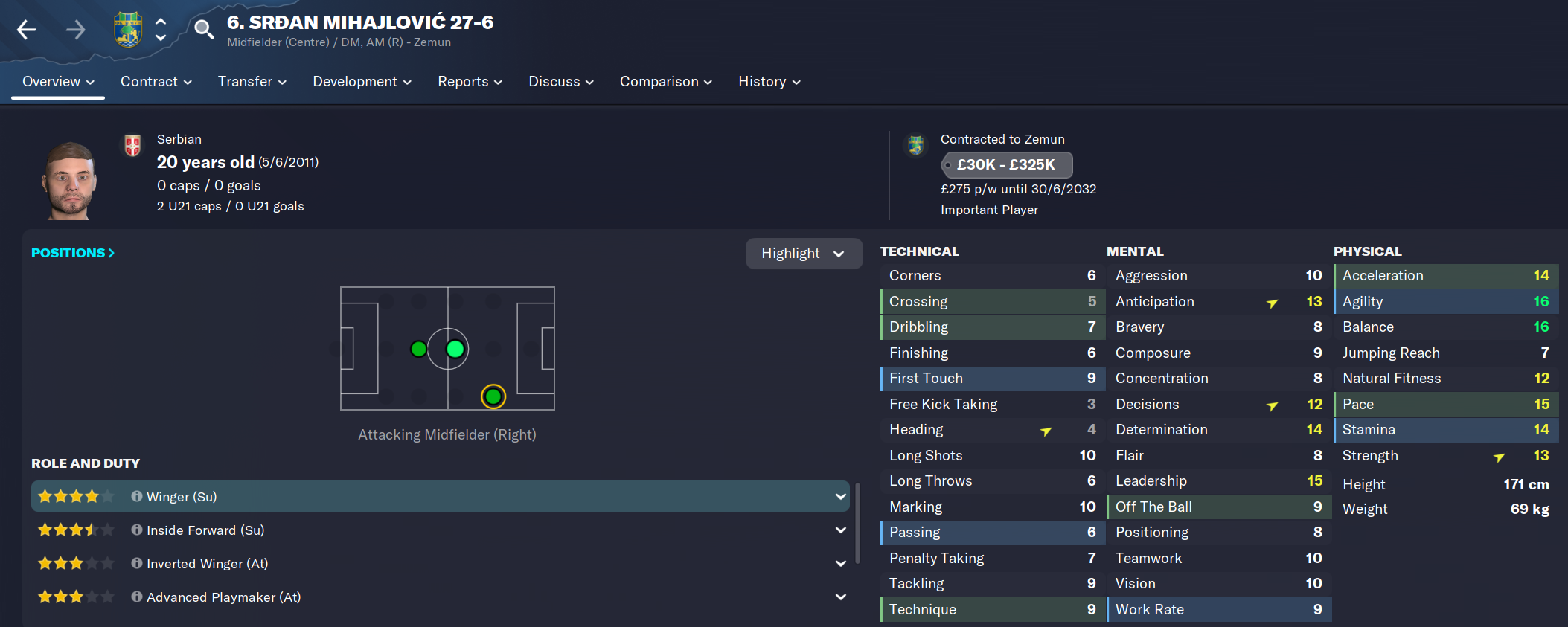Click the forward navigation arrow
The height and width of the screenshot is (627, 1568).
(75, 30)
